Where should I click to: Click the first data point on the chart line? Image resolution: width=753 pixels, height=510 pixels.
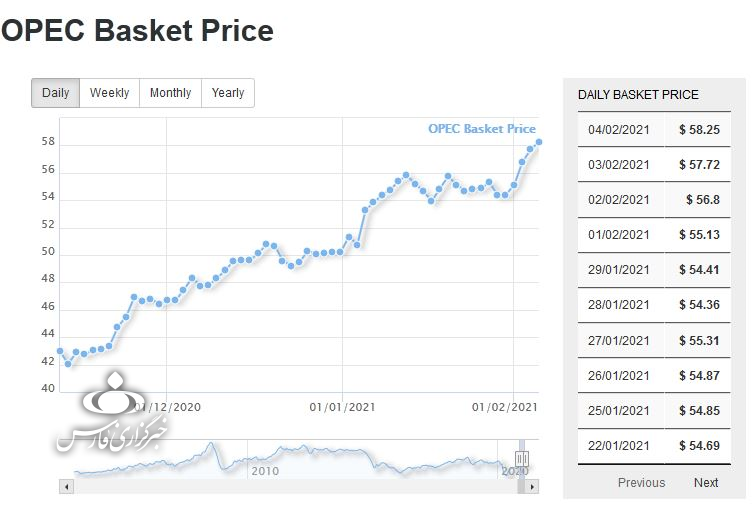pyautogui.click(x=60, y=351)
